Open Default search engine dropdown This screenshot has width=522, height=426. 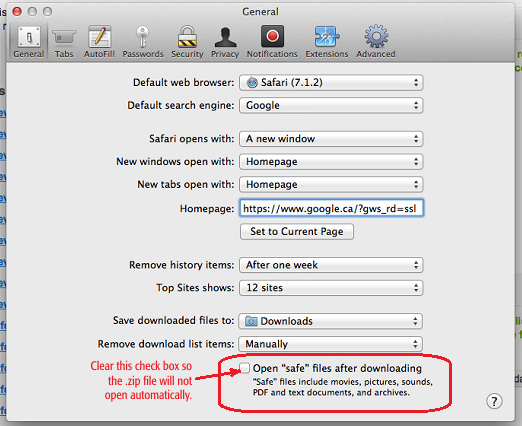[x=331, y=105]
